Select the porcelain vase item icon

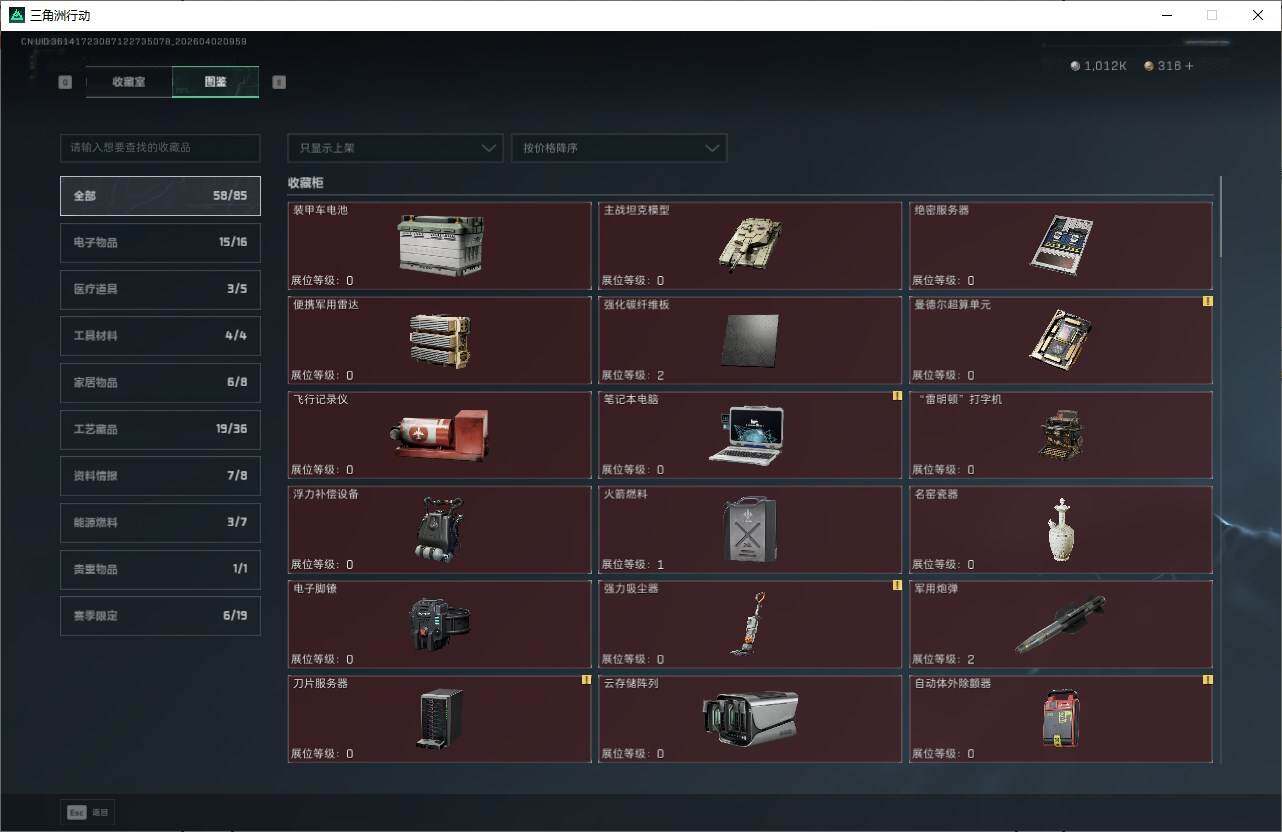[1060, 529]
